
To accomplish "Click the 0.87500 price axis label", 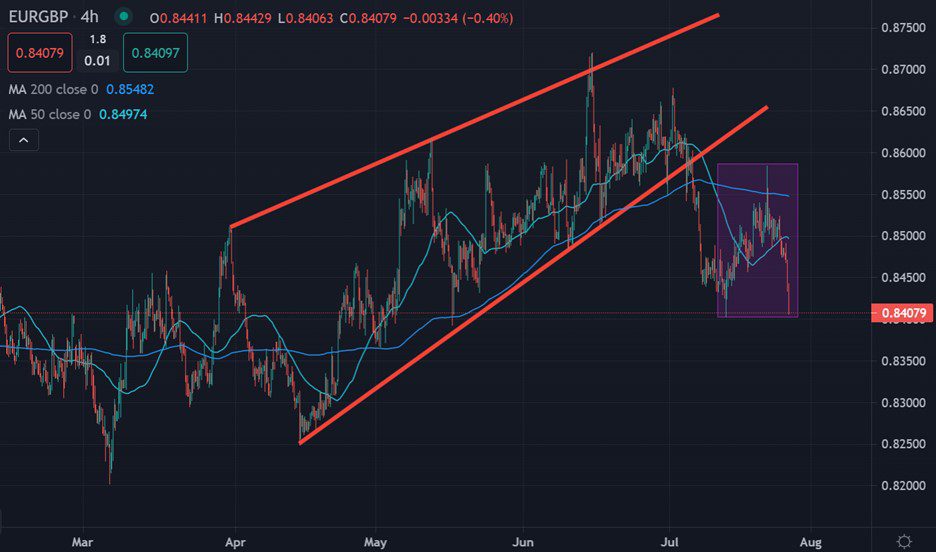I will pyautogui.click(x=903, y=27).
